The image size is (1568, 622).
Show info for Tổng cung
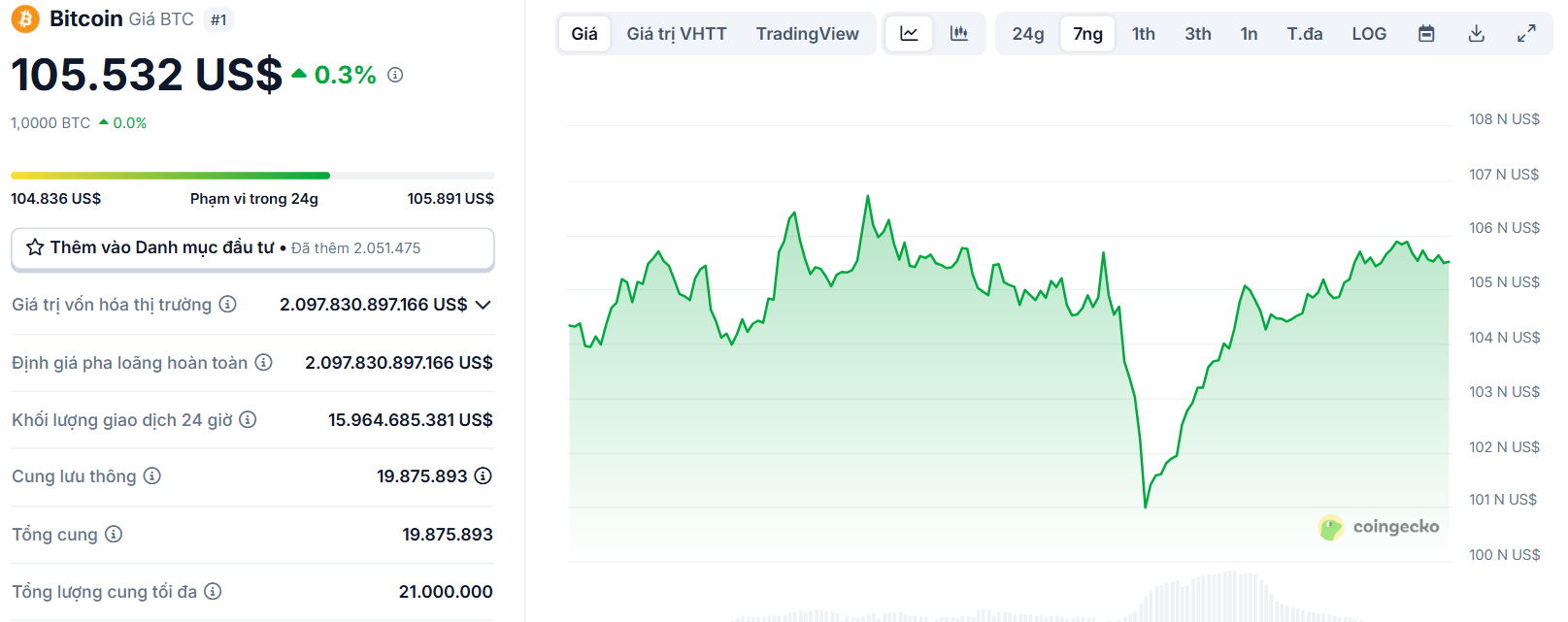[x=114, y=534]
